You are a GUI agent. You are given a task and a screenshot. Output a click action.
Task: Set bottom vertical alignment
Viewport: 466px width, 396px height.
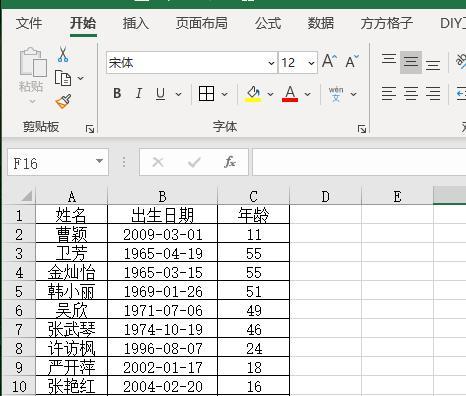(433, 65)
